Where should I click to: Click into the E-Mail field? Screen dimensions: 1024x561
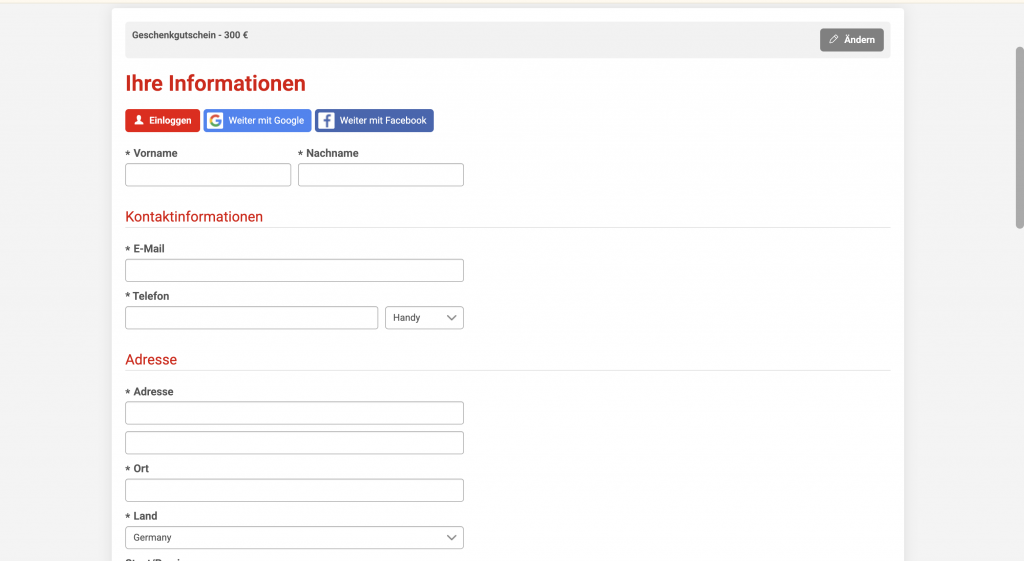click(294, 270)
